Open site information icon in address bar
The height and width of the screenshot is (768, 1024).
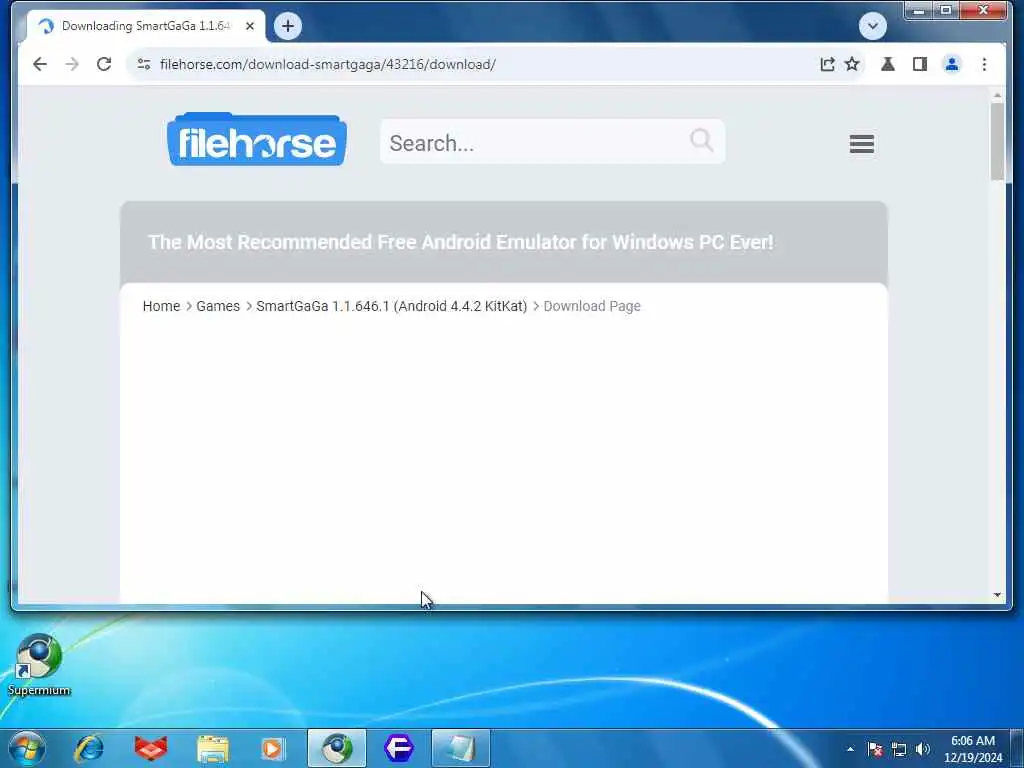[144, 64]
